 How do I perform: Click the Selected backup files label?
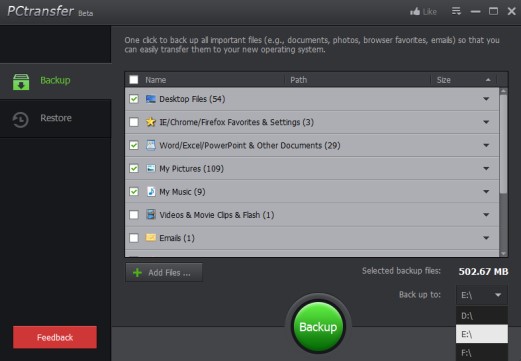point(401,271)
